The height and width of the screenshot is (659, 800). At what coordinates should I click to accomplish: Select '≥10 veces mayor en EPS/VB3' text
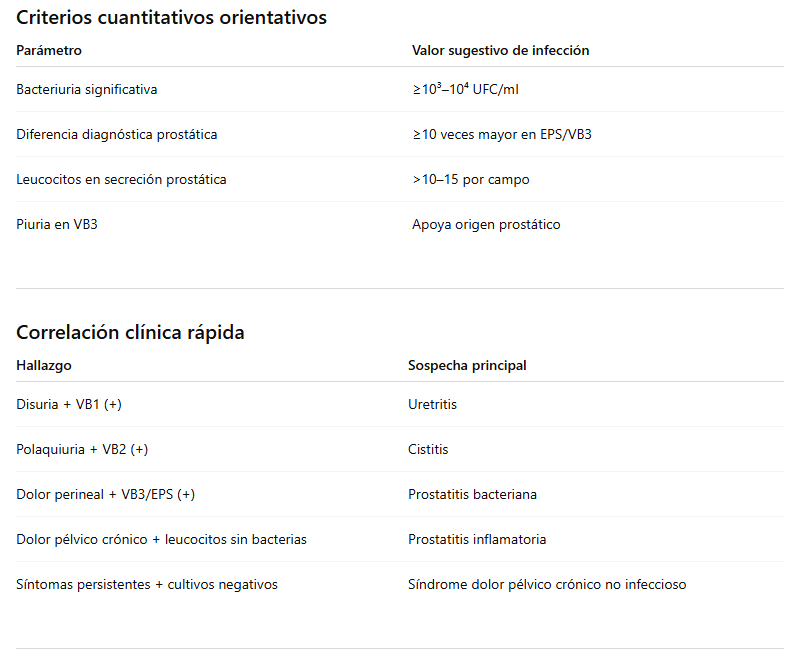coord(501,134)
